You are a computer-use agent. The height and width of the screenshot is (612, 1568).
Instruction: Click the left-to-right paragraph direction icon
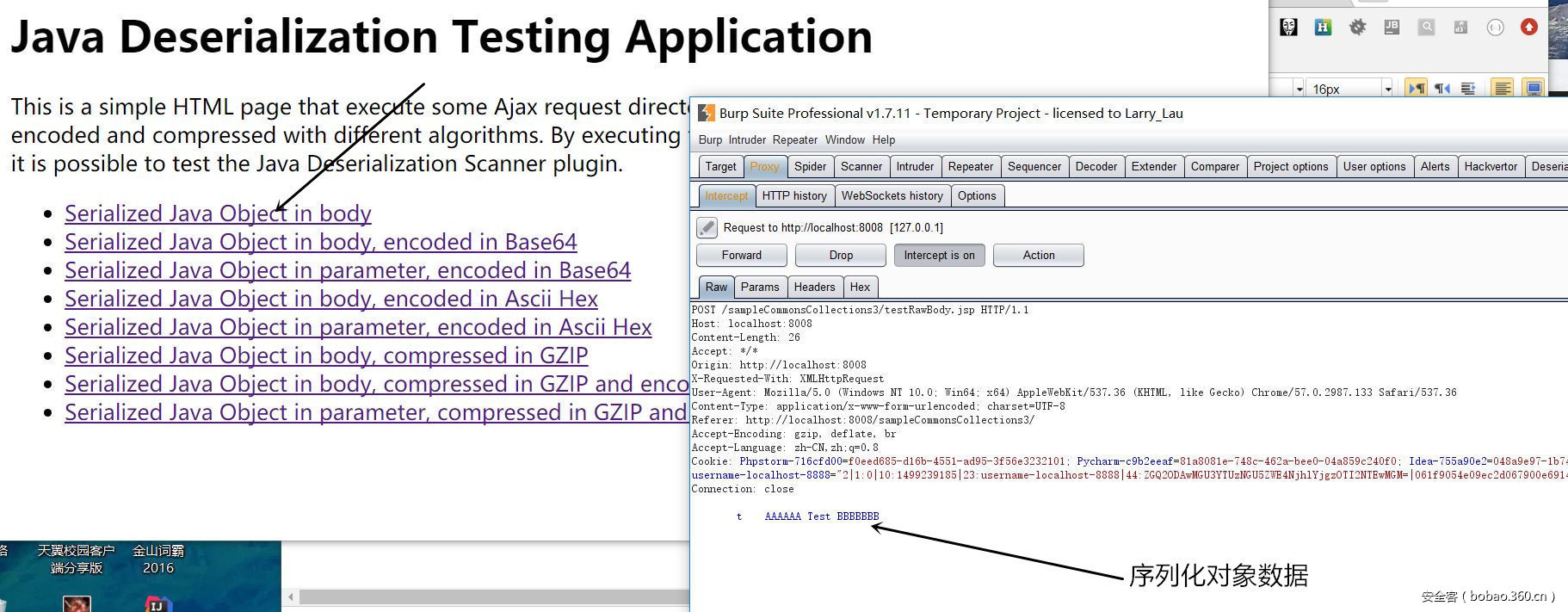[x=1416, y=88]
